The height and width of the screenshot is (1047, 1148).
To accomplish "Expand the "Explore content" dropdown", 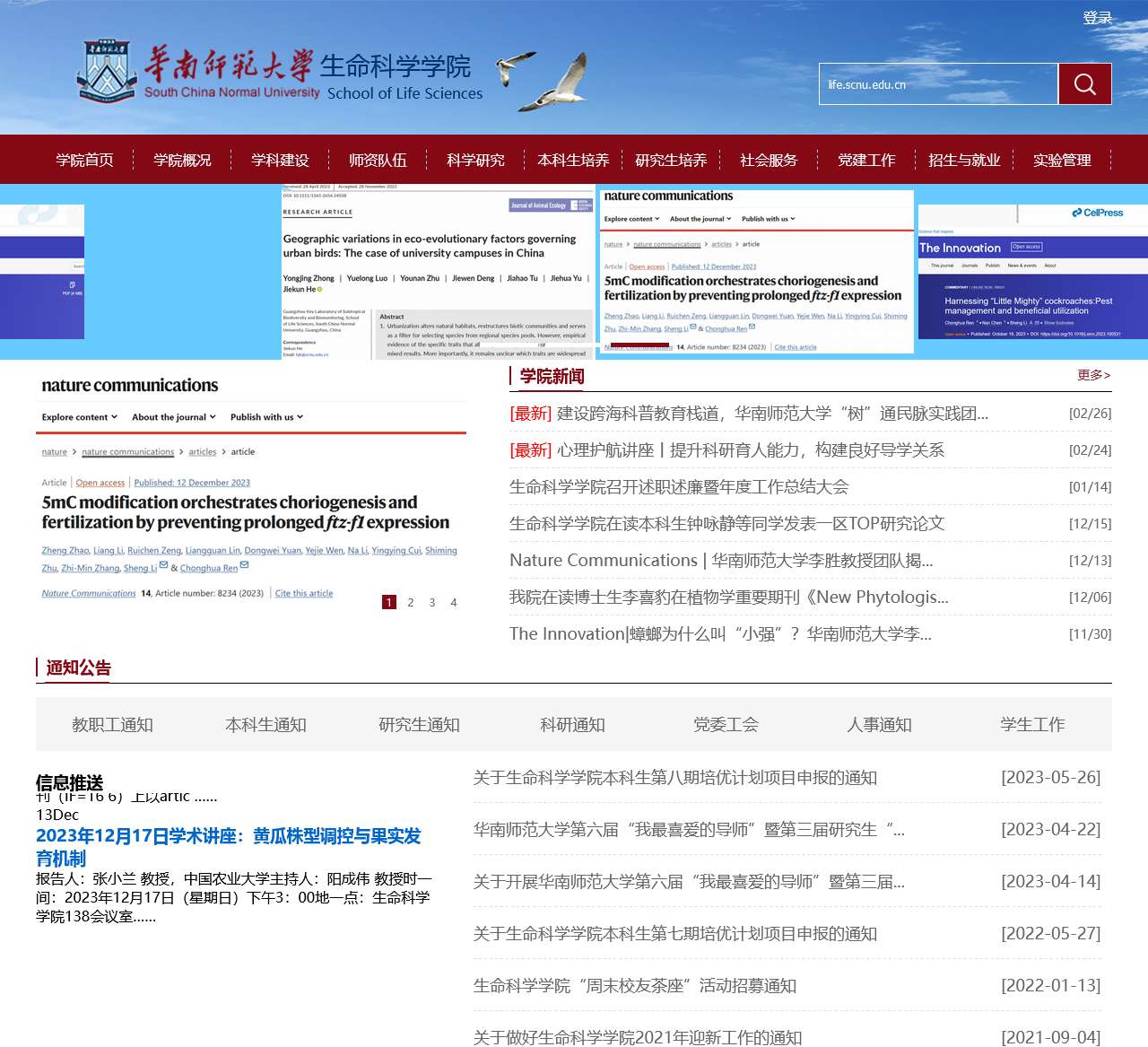I will pyautogui.click(x=79, y=416).
